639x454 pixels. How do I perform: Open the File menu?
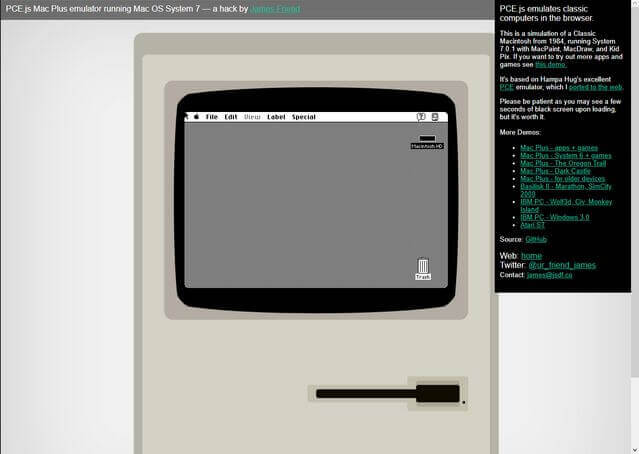212,117
